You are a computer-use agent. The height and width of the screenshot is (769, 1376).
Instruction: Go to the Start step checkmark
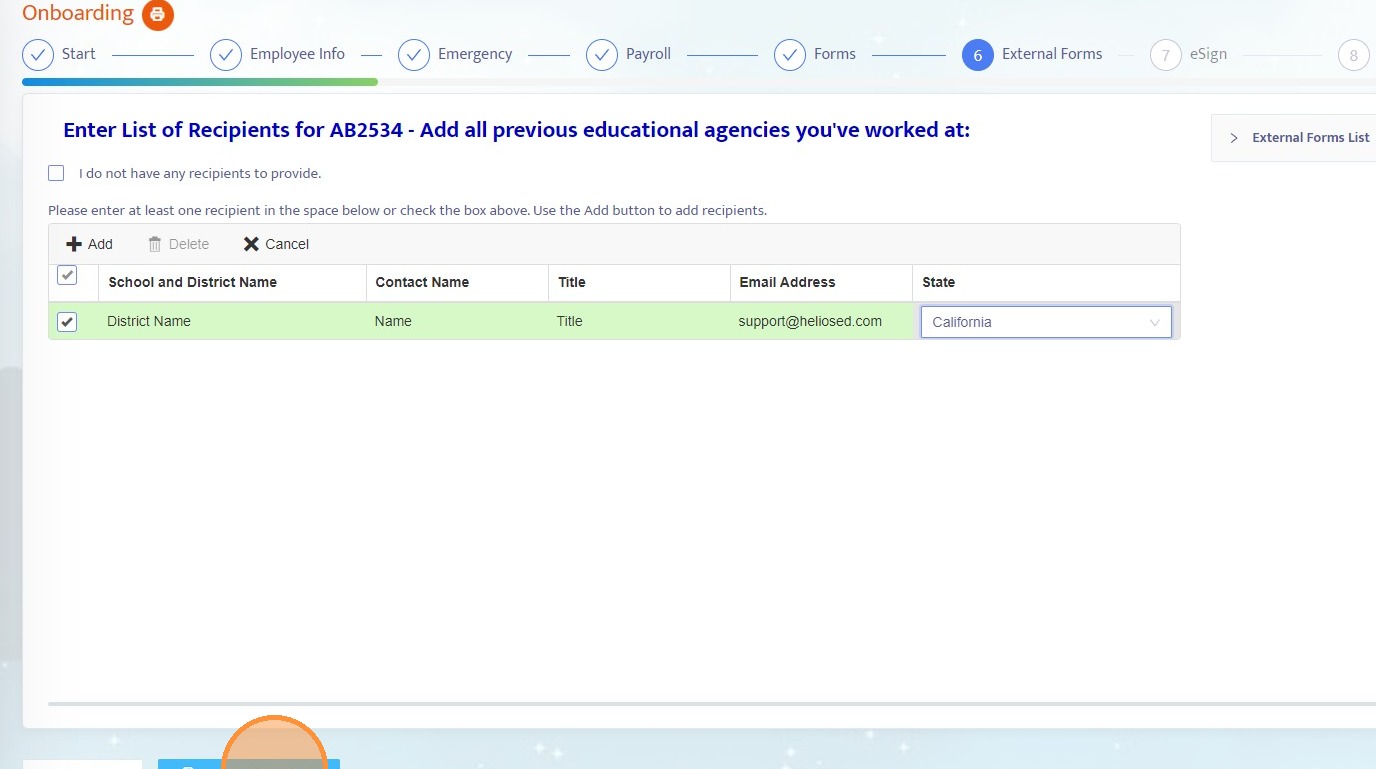(38, 55)
